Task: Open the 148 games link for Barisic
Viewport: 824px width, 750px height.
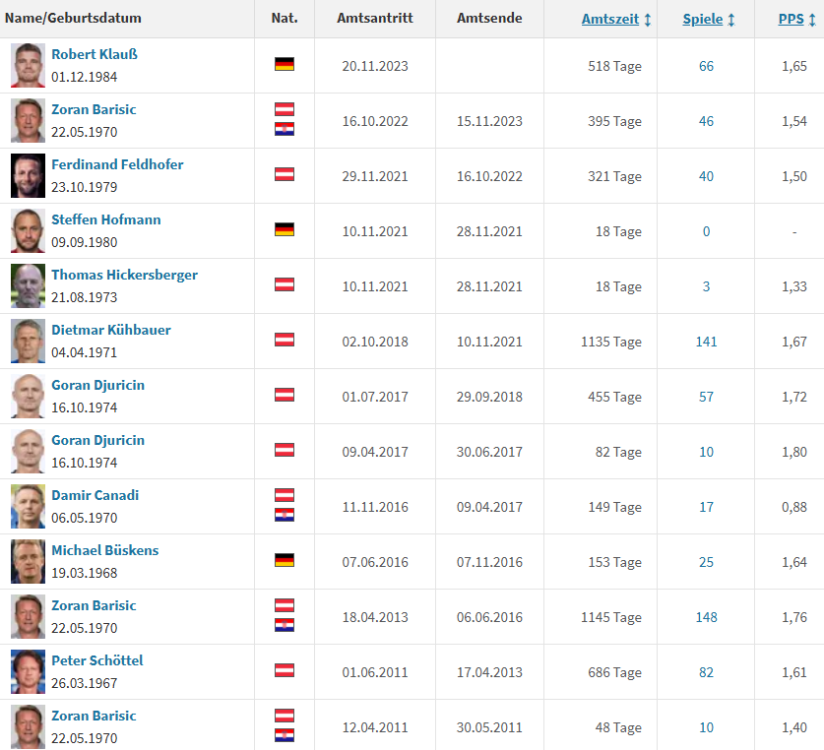Action: click(706, 617)
